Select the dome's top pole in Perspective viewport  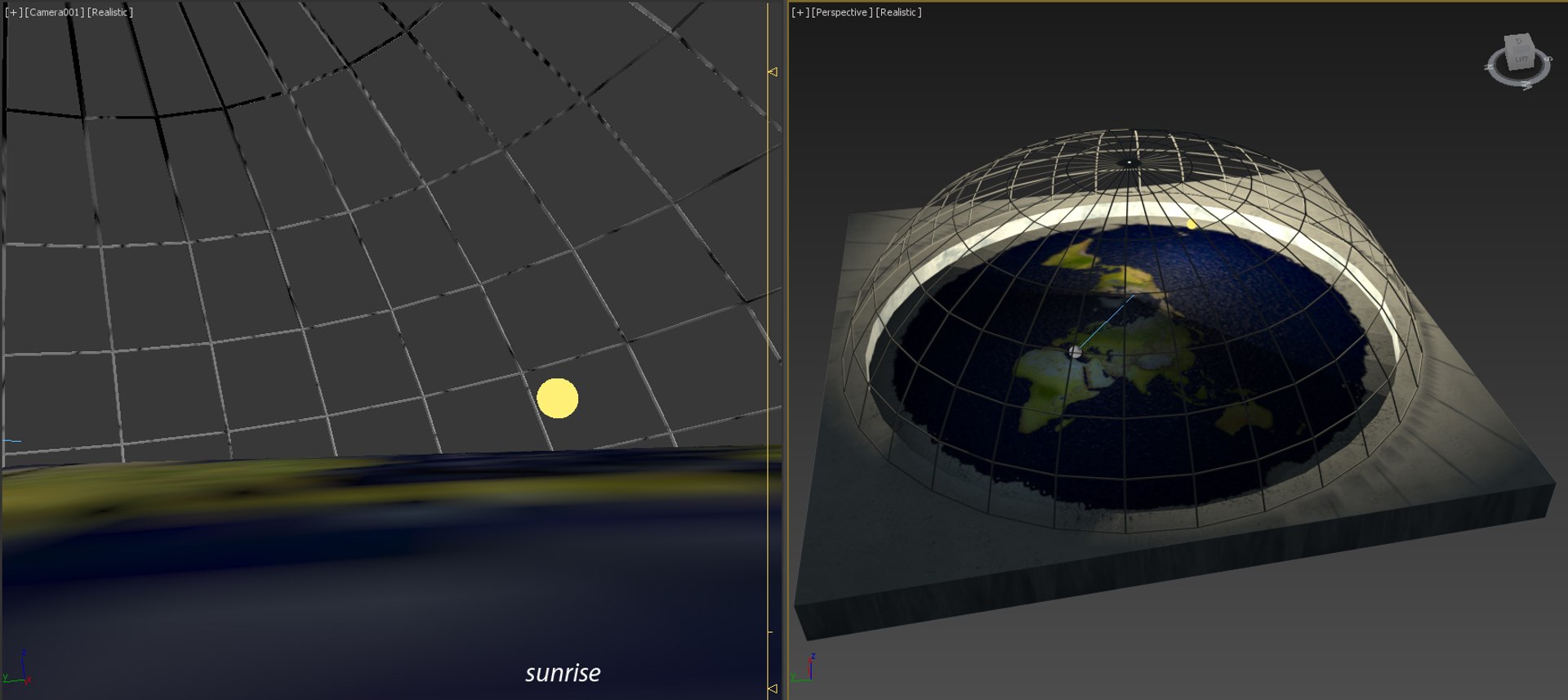1130,163
